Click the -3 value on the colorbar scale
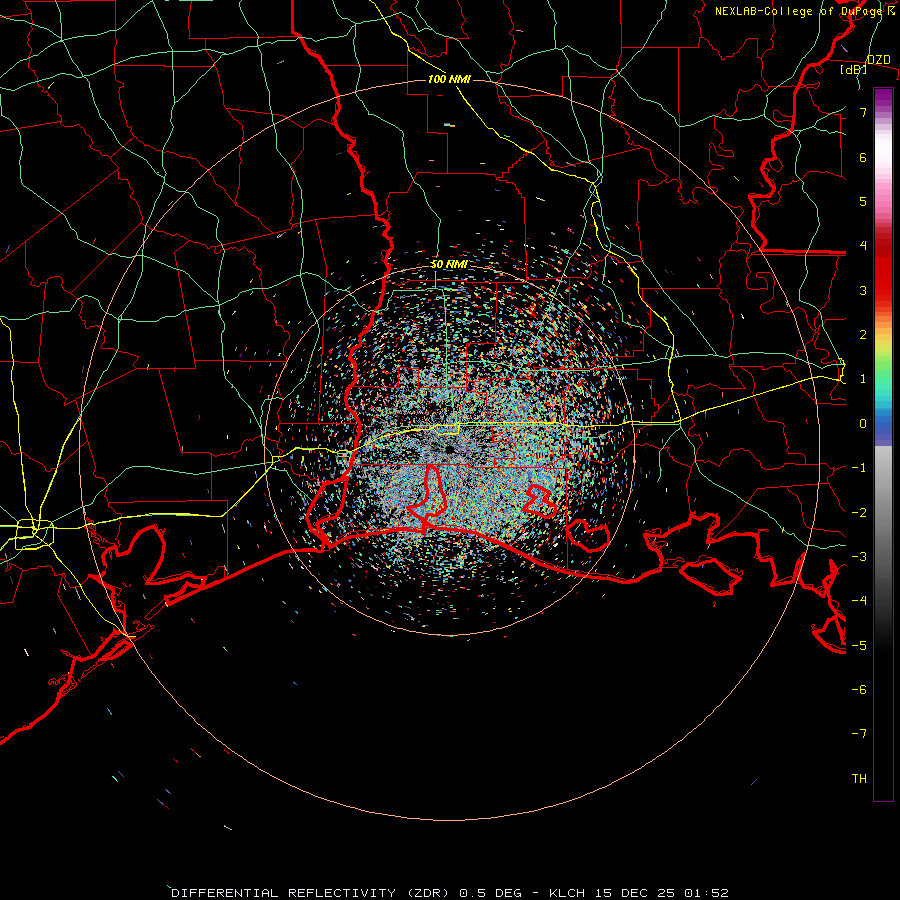The width and height of the screenshot is (900, 900). coord(859,557)
